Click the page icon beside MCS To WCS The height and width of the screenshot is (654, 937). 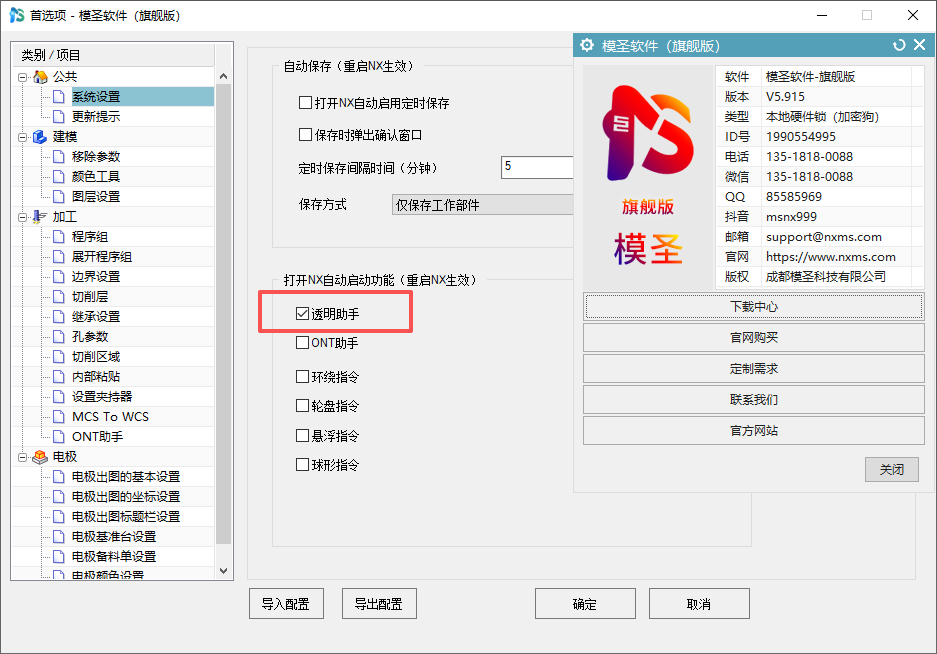coord(59,417)
